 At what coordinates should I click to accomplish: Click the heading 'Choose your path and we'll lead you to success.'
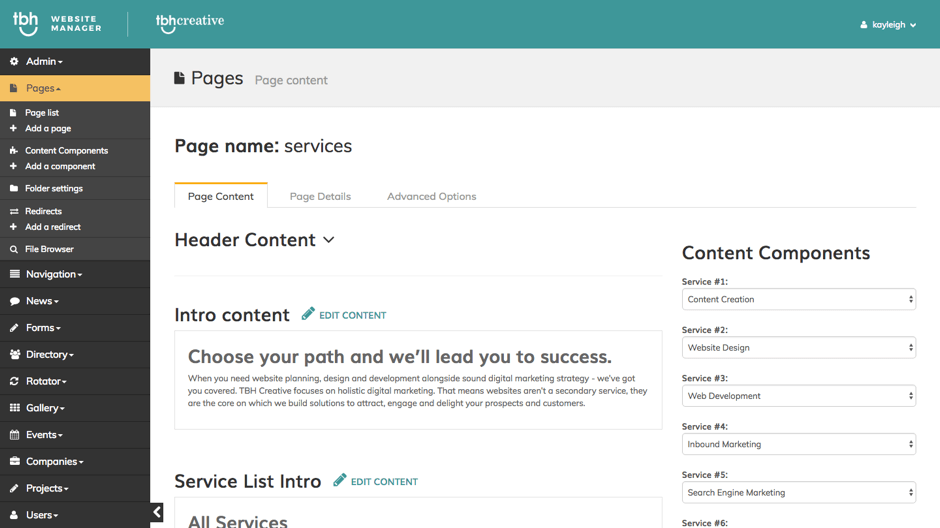[399, 357]
